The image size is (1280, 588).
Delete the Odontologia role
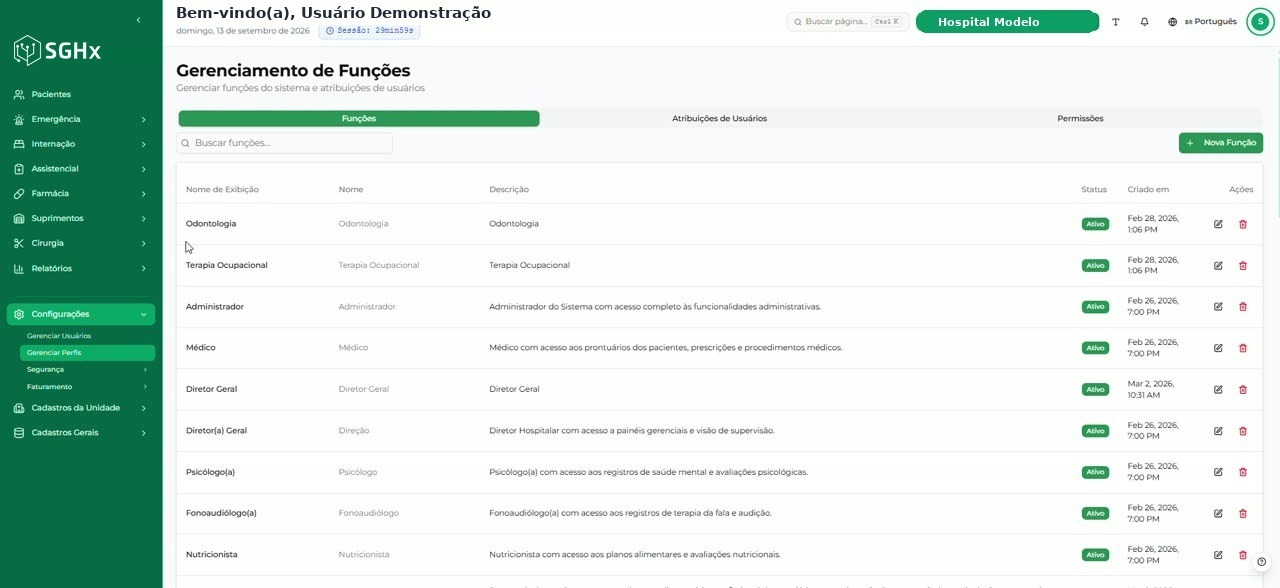(x=1243, y=224)
